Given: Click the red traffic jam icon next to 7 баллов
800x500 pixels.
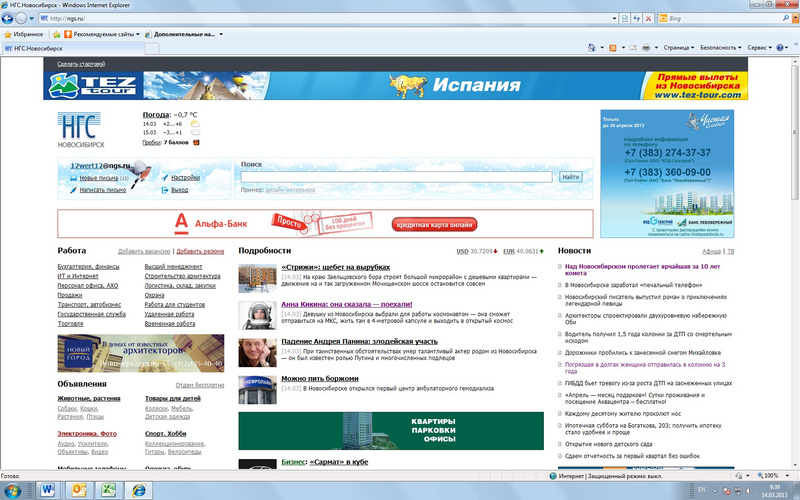Looking at the screenshot, I should pos(196,142).
